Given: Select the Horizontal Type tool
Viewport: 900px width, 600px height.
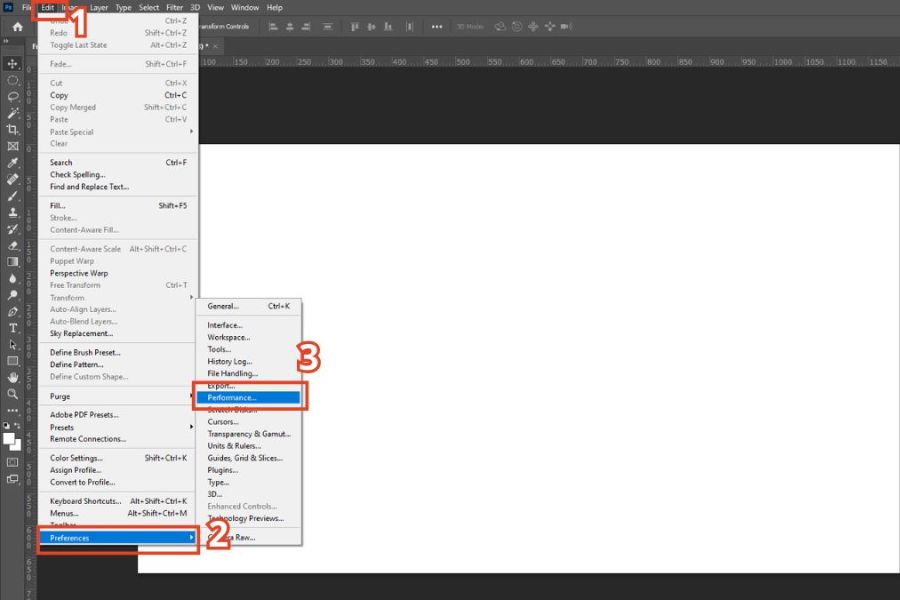Looking at the screenshot, I should pos(13,328).
